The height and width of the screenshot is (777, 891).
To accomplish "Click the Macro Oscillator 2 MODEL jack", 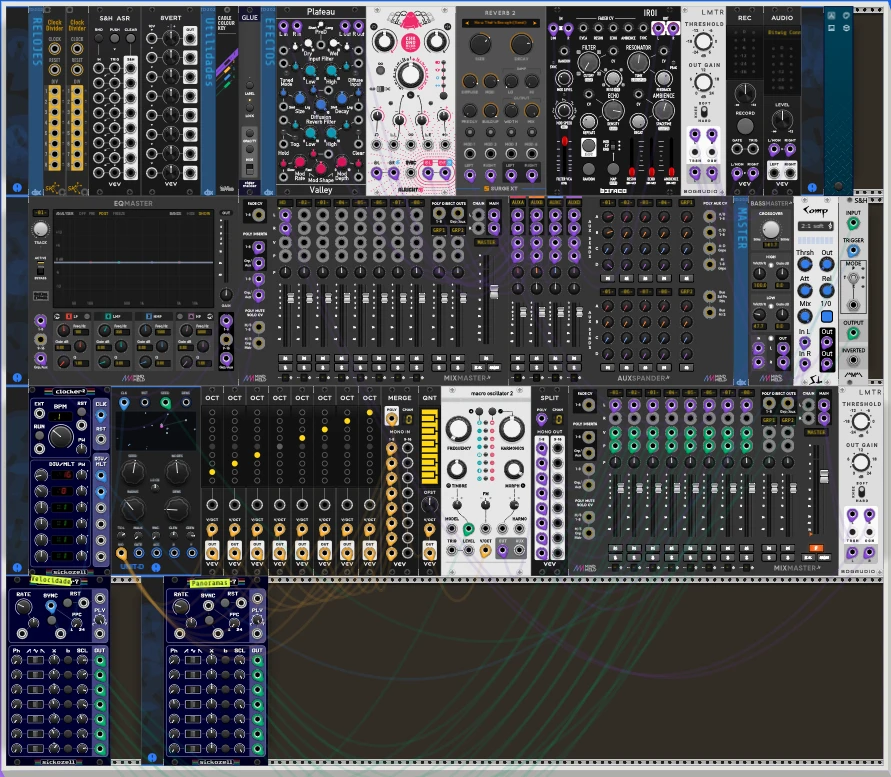I will point(452,529).
